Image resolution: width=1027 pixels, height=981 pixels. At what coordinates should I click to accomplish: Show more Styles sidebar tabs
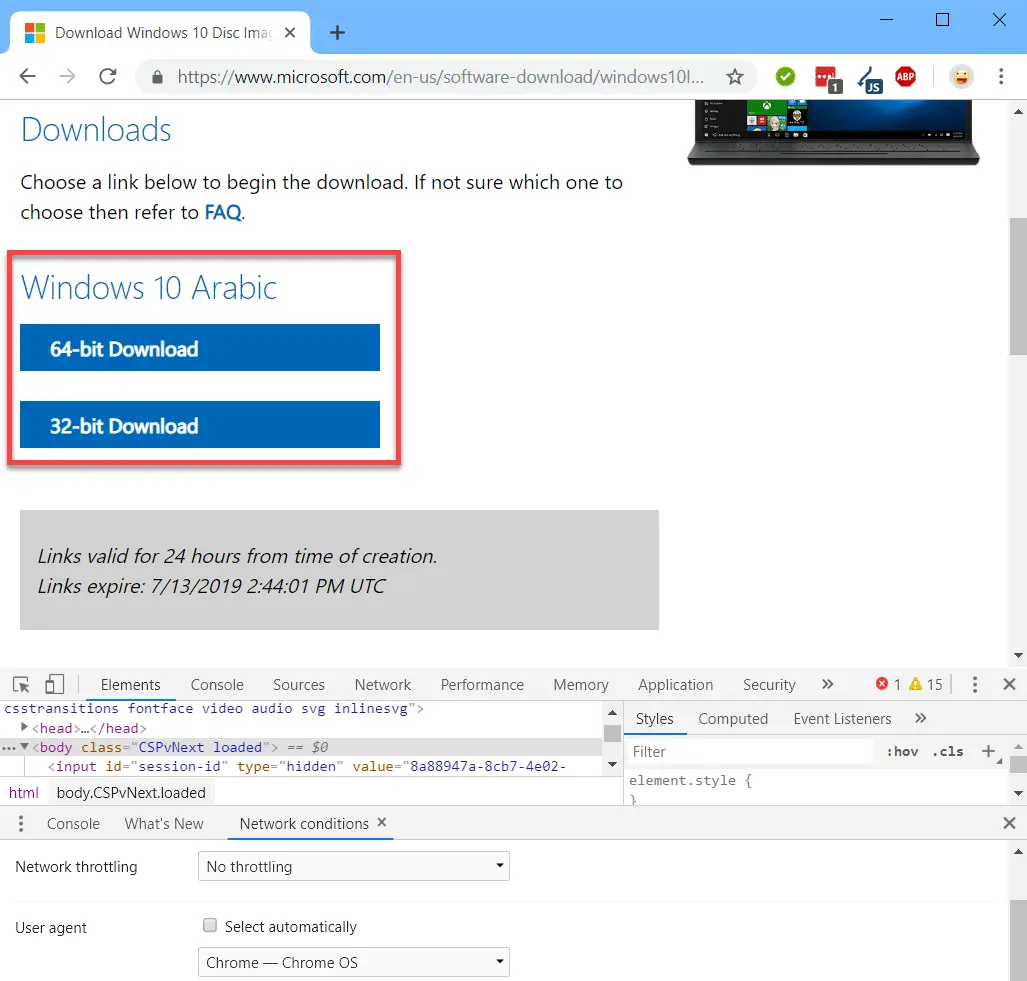921,718
